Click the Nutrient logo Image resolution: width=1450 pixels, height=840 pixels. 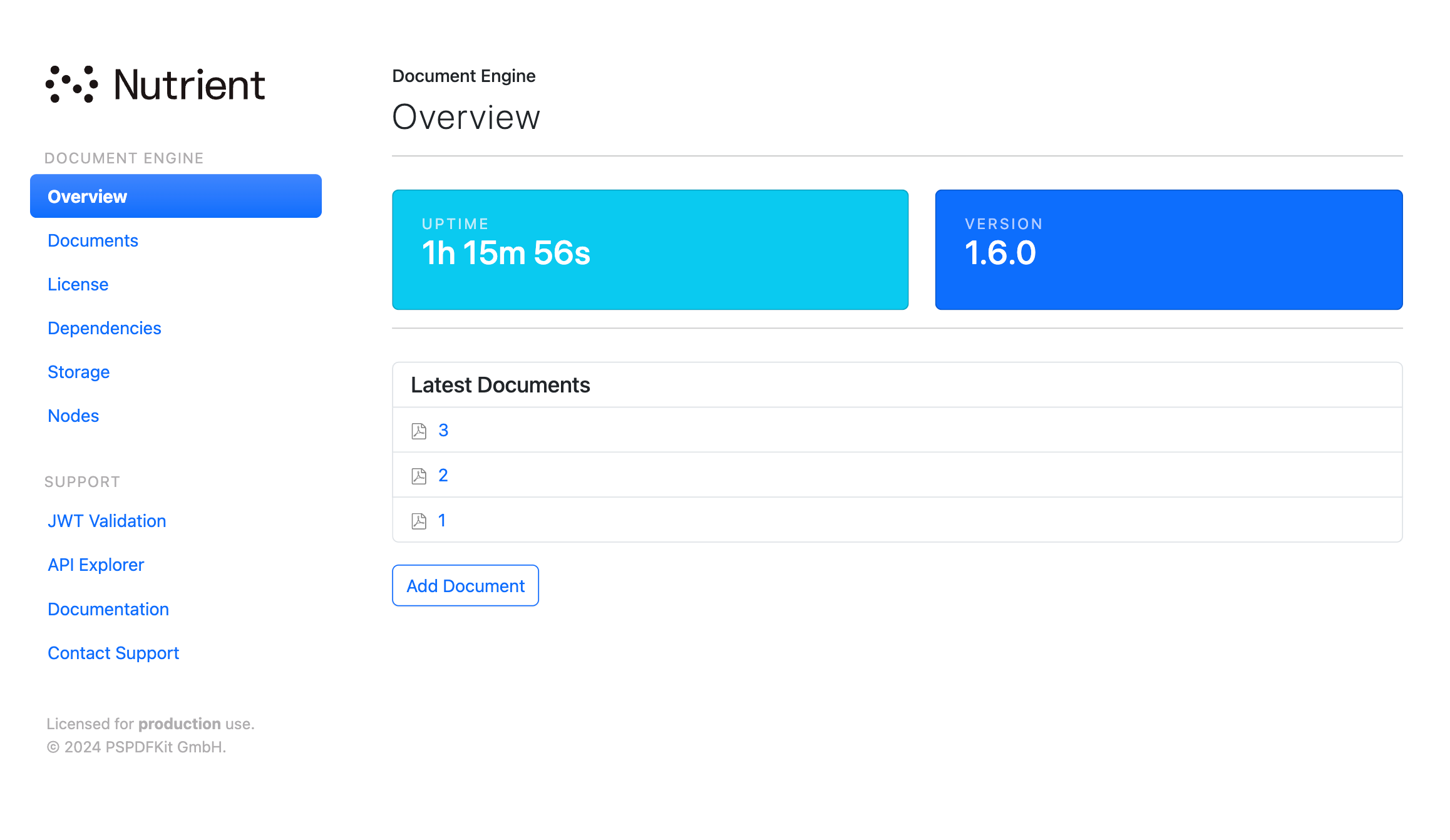155,84
